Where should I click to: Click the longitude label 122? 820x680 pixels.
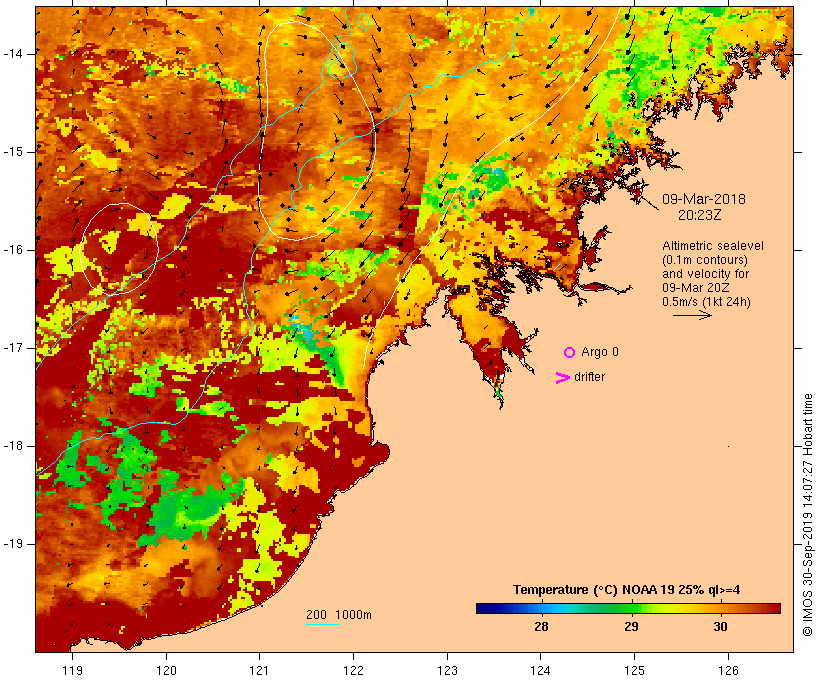(x=354, y=670)
